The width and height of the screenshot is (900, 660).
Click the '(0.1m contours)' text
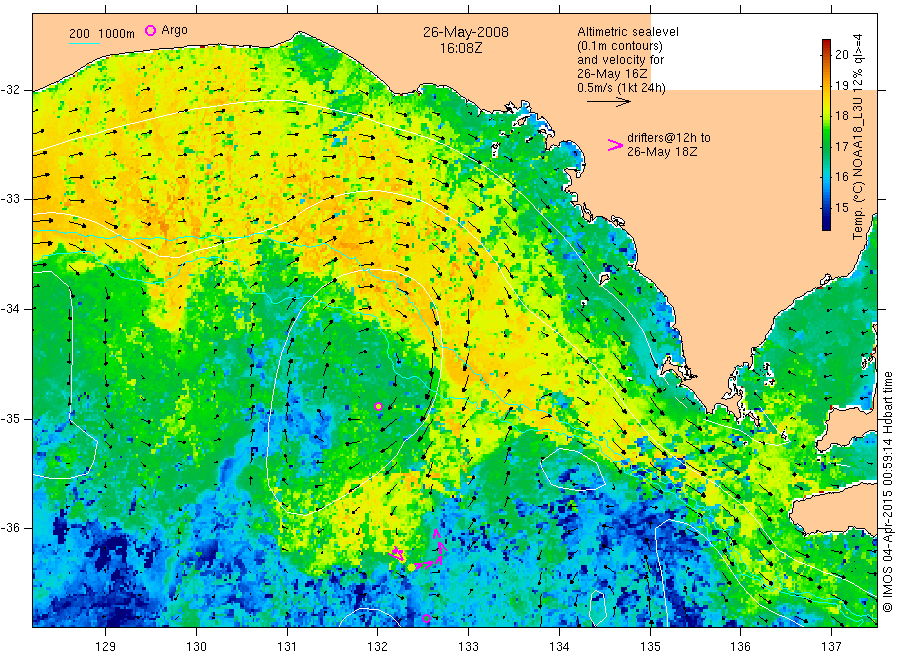619,46
